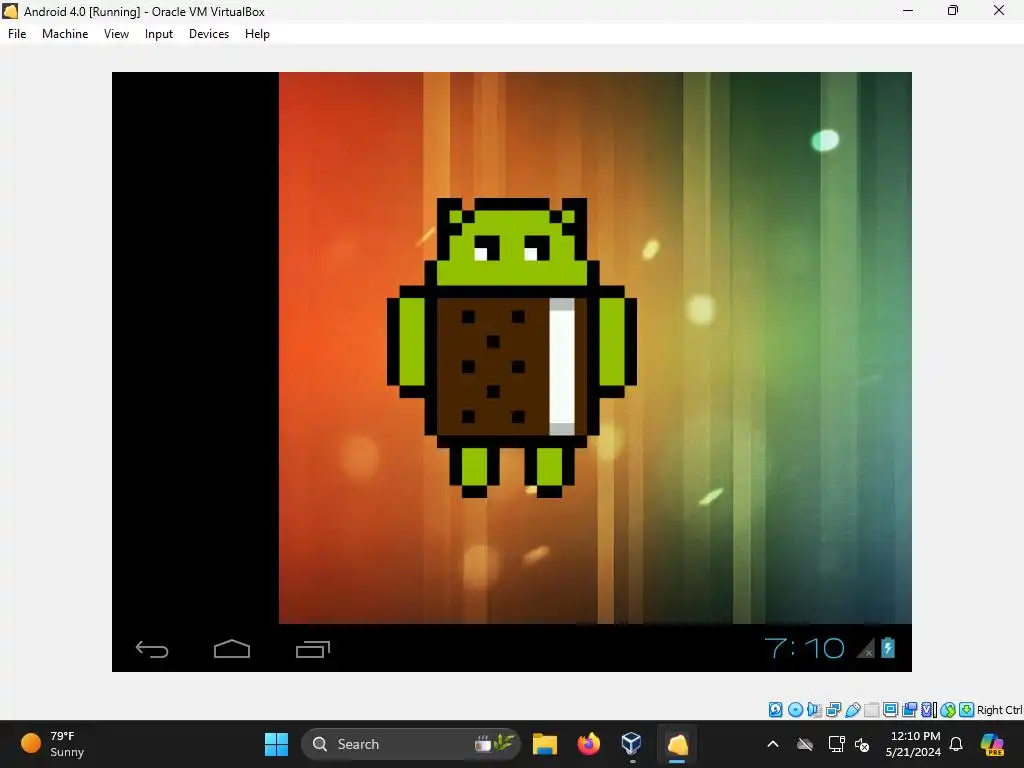The width and height of the screenshot is (1024, 768).
Task: Tap the Android recent apps button
Action: [x=313, y=648]
